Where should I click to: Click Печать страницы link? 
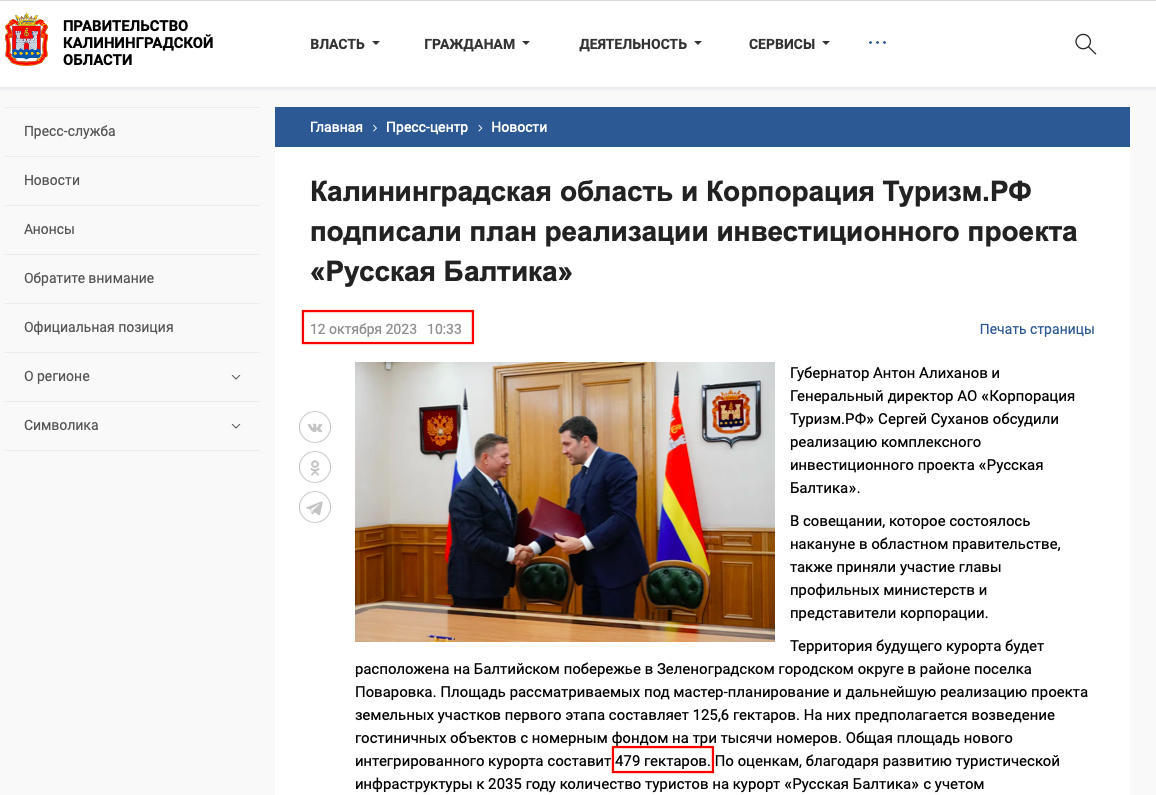(x=1037, y=329)
